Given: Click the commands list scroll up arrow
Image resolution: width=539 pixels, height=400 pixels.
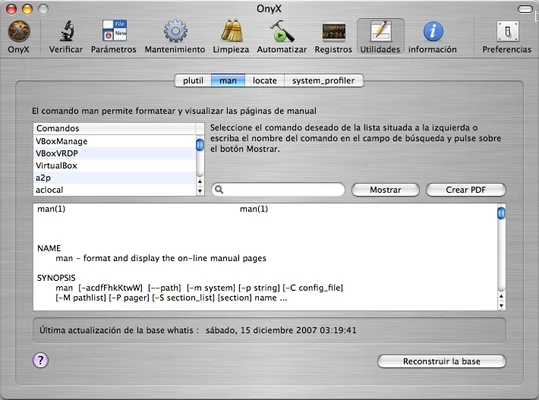Looking at the screenshot, I should 200,181.
